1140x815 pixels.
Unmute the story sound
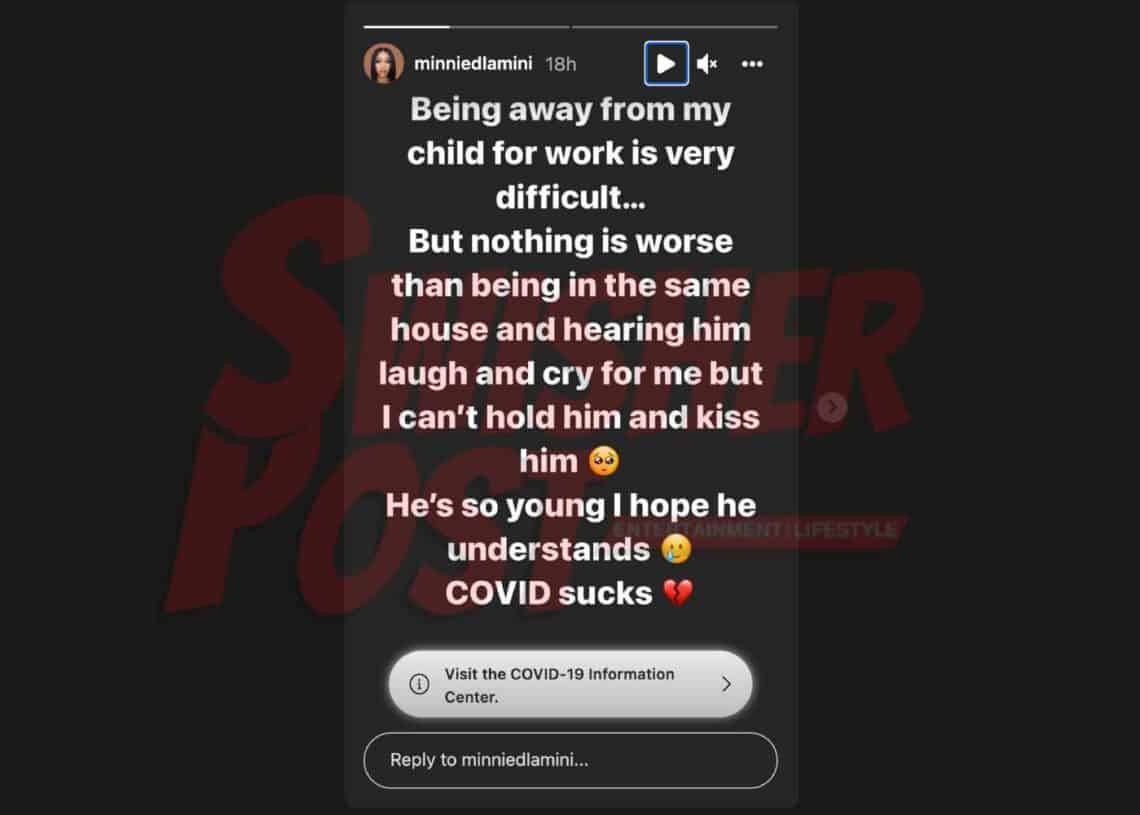707,64
